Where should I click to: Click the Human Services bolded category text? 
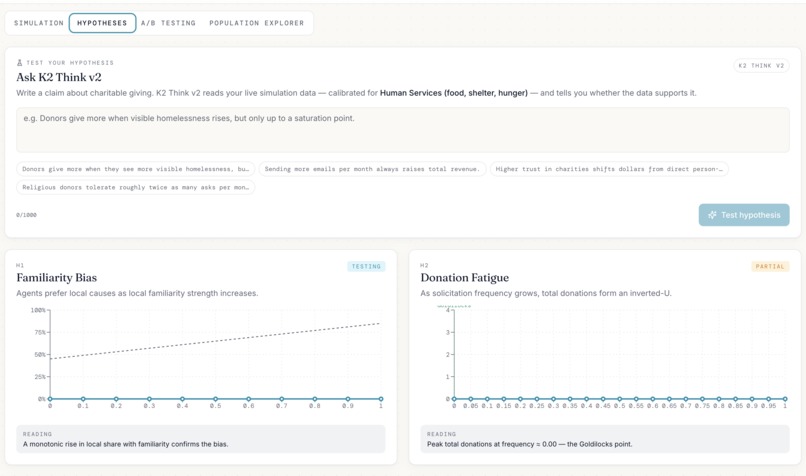(454, 93)
